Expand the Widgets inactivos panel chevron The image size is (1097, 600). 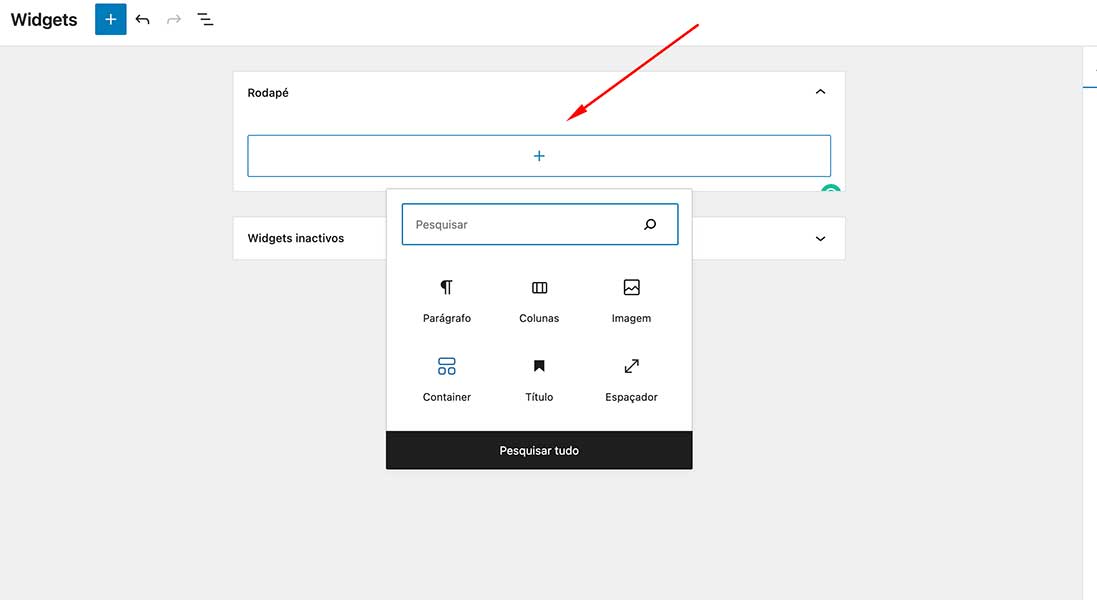click(x=820, y=239)
